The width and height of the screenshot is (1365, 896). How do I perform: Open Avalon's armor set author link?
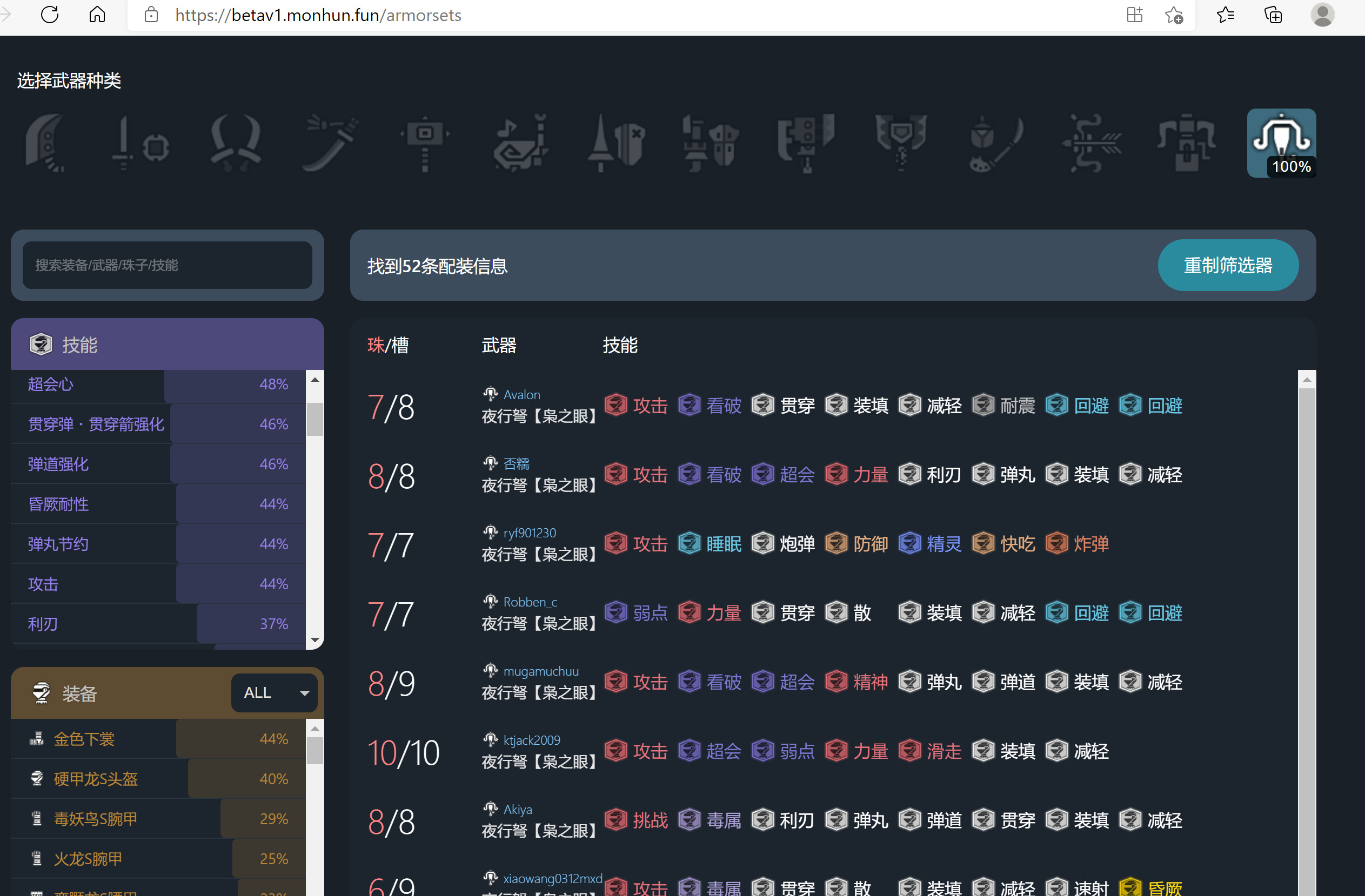[x=521, y=394]
